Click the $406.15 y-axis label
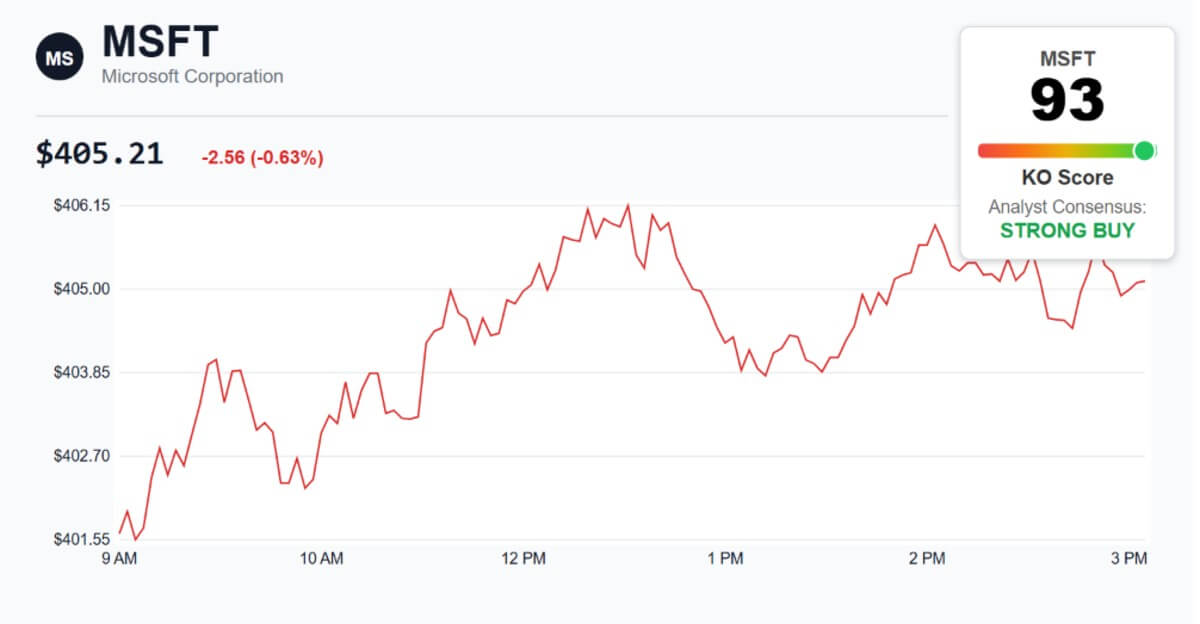Image resolution: width=1200 pixels, height=624 pixels. coord(83,205)
